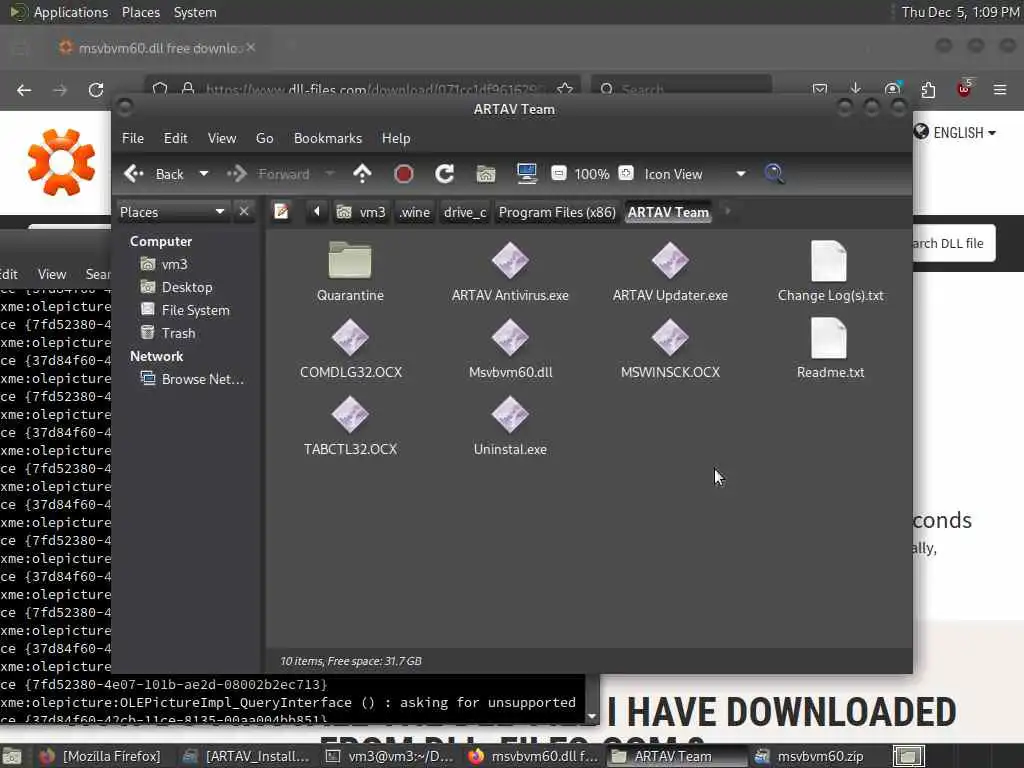Show earlier path segments with left arrow
The height and width of the screenshot is (768, 1024).
317,212
